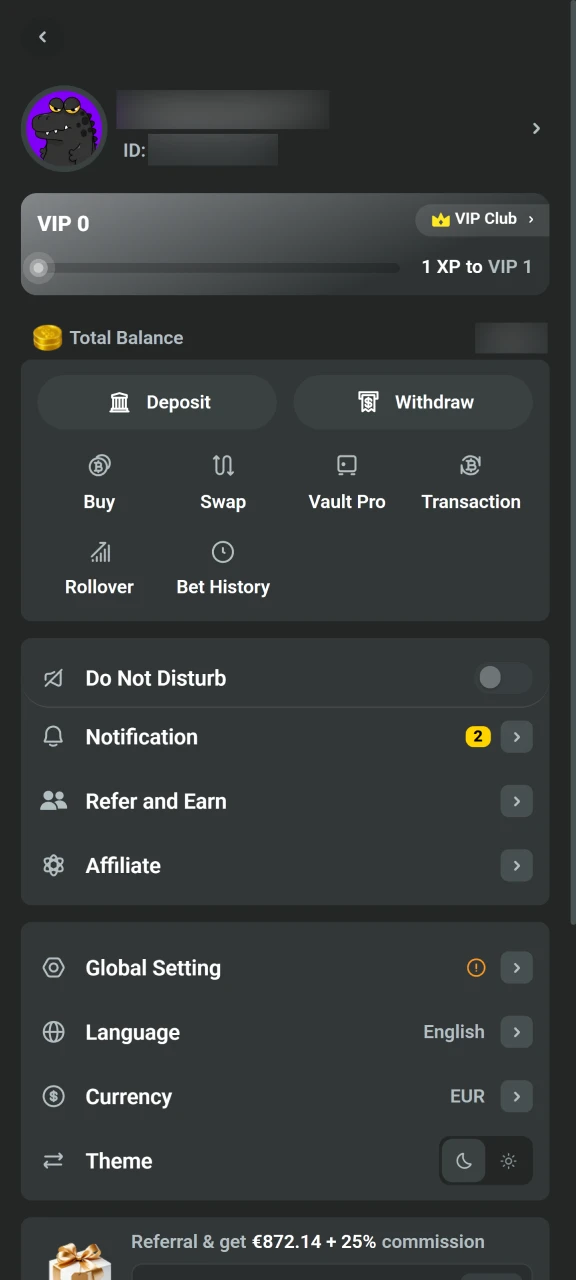Open the Language selector showing English
This screenshot has width=576, height=1280.
516,1032
